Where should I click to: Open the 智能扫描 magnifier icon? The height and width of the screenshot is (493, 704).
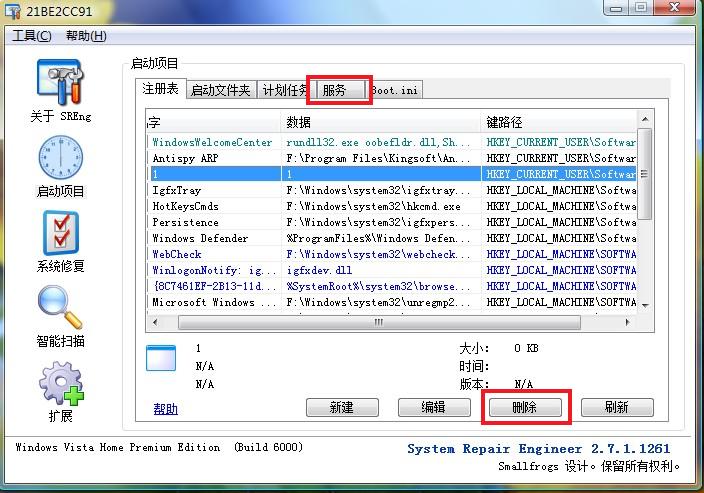[60, 308]
